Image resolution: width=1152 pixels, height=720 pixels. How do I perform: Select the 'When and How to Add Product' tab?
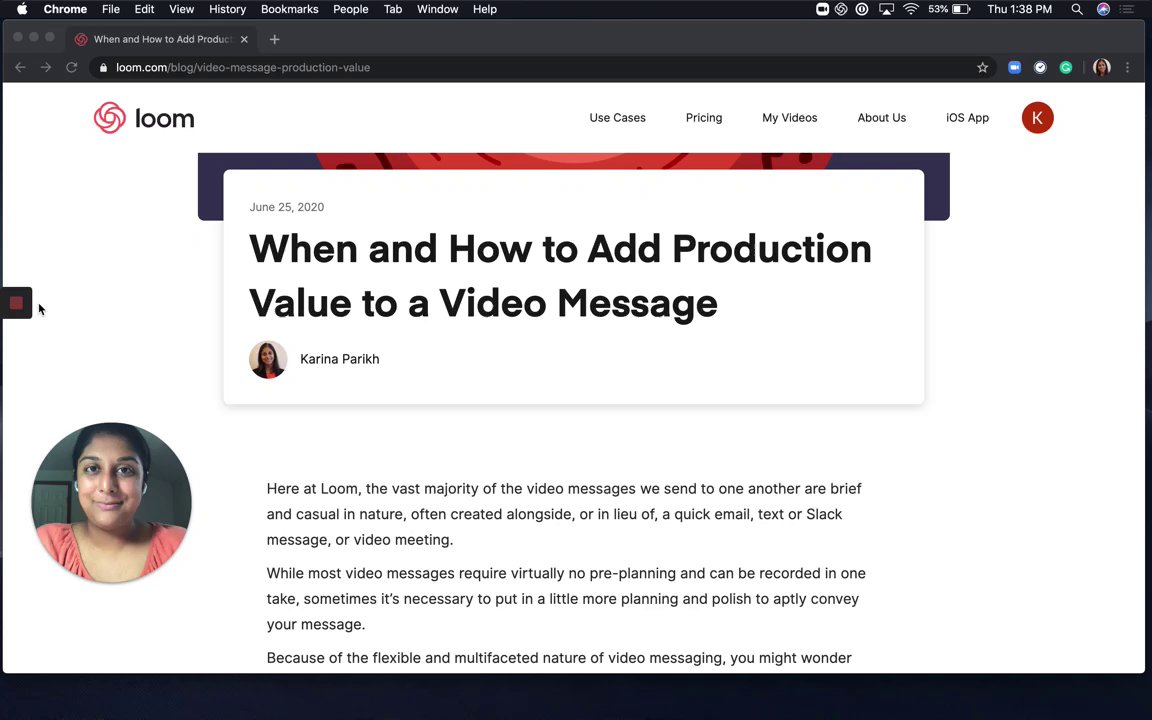click(162, 40)
